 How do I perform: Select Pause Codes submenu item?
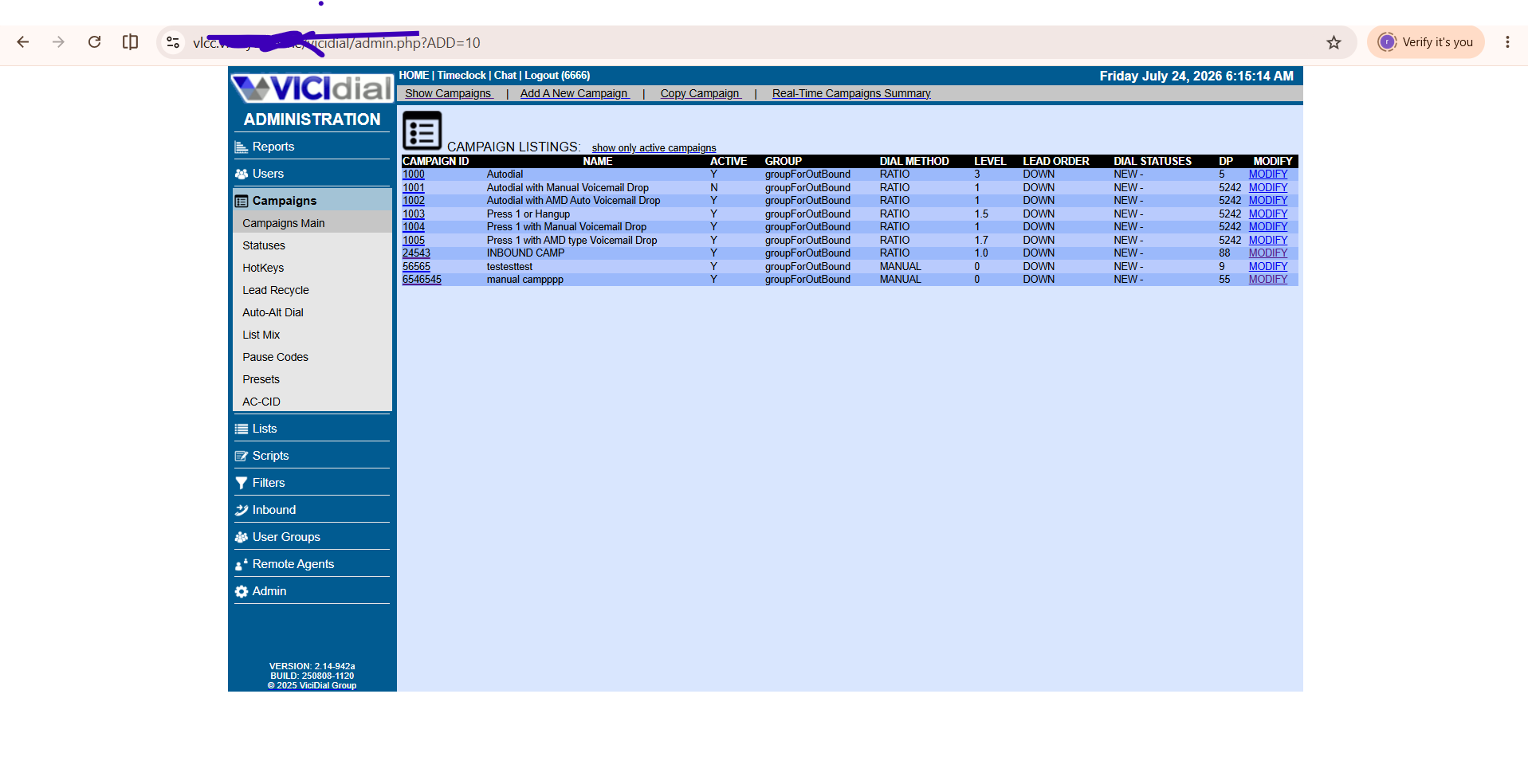tap(275, 357)
